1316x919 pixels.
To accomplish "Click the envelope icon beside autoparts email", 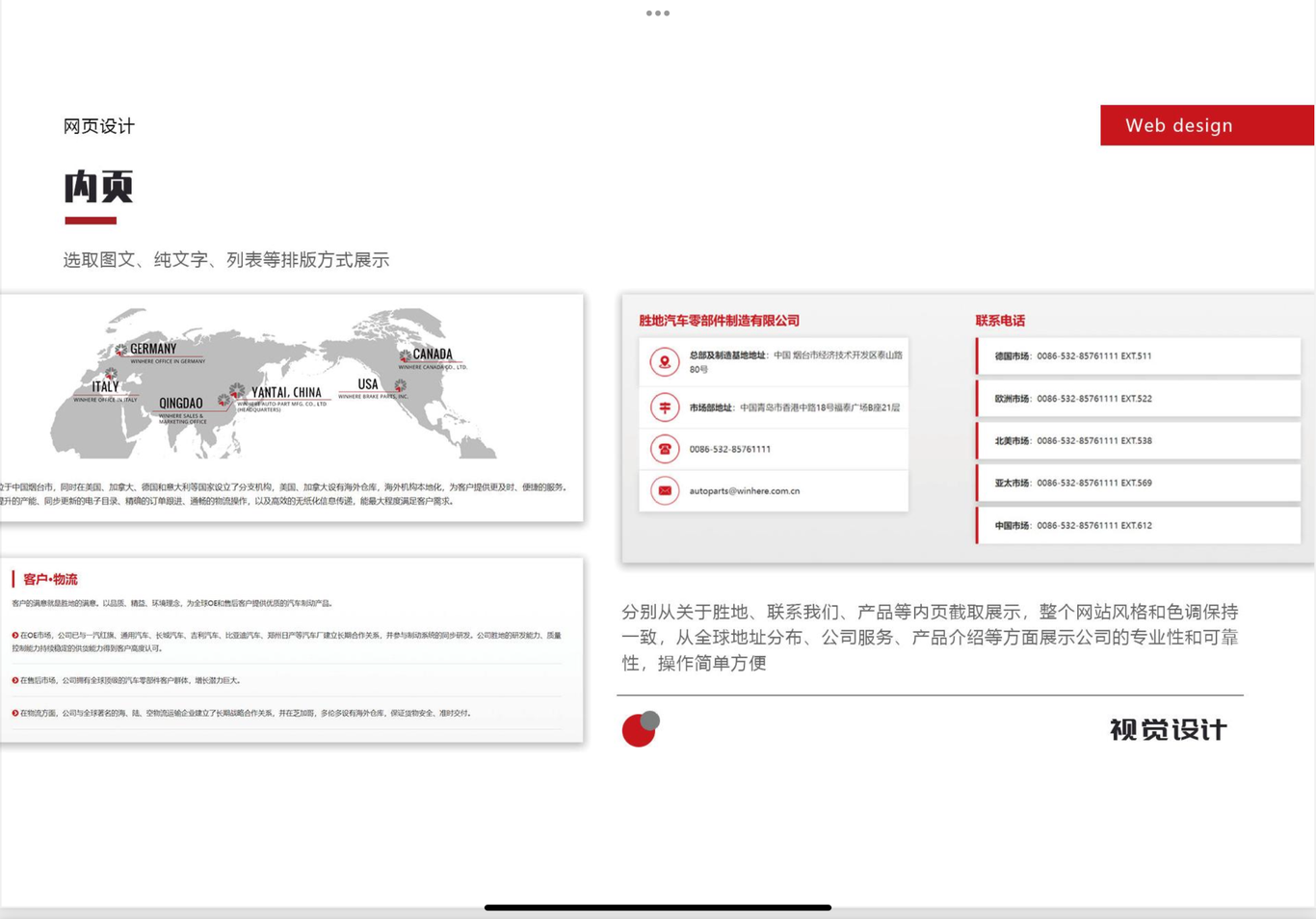I will (664, 490).
